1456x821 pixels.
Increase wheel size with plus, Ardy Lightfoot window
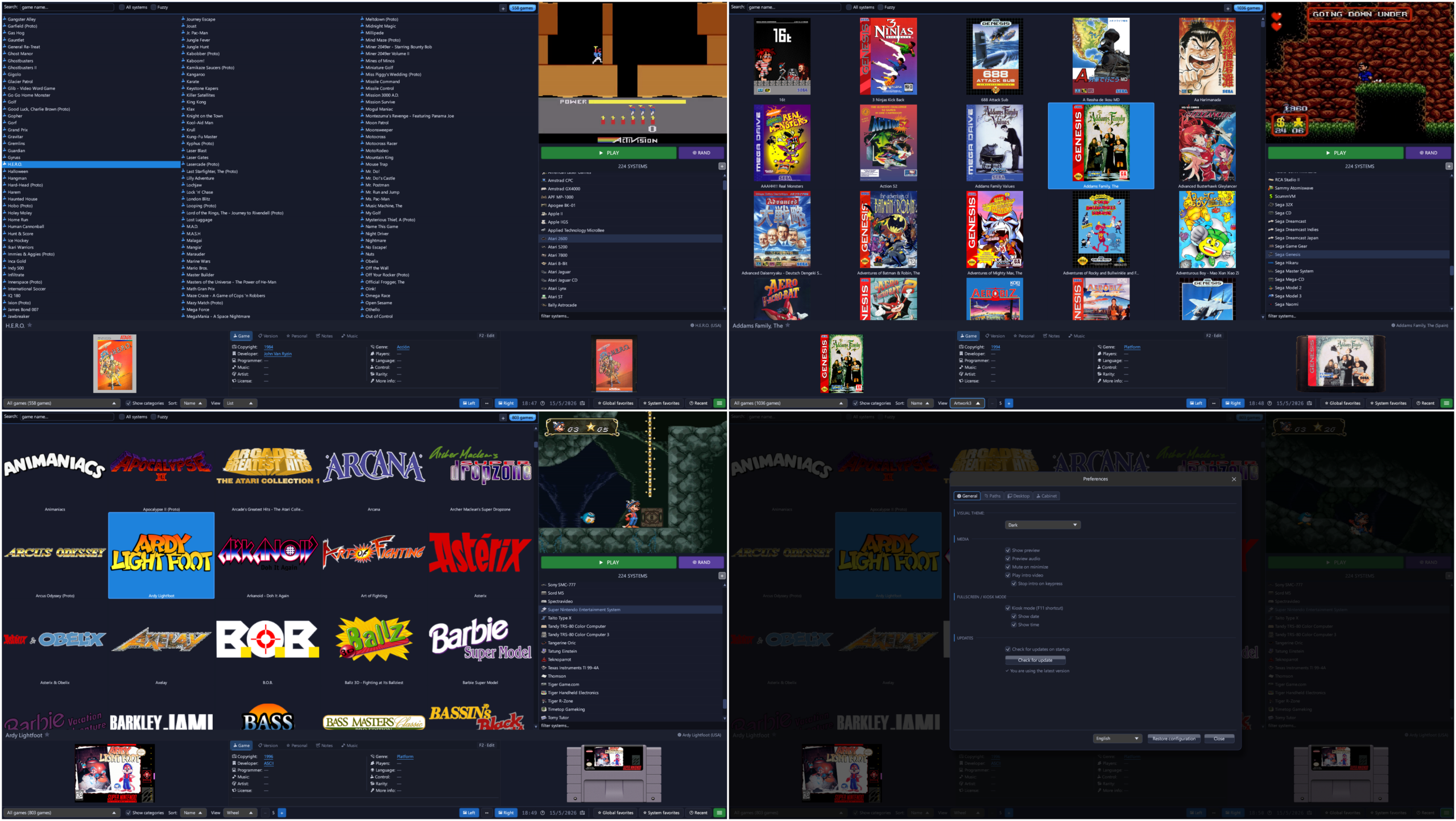coord(282,812)
